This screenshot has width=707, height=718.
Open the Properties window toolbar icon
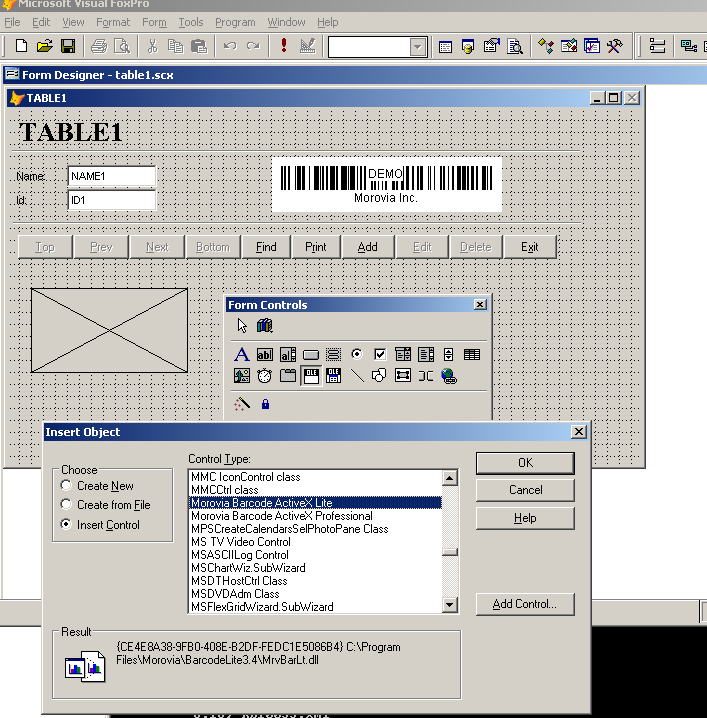point(492,47)
